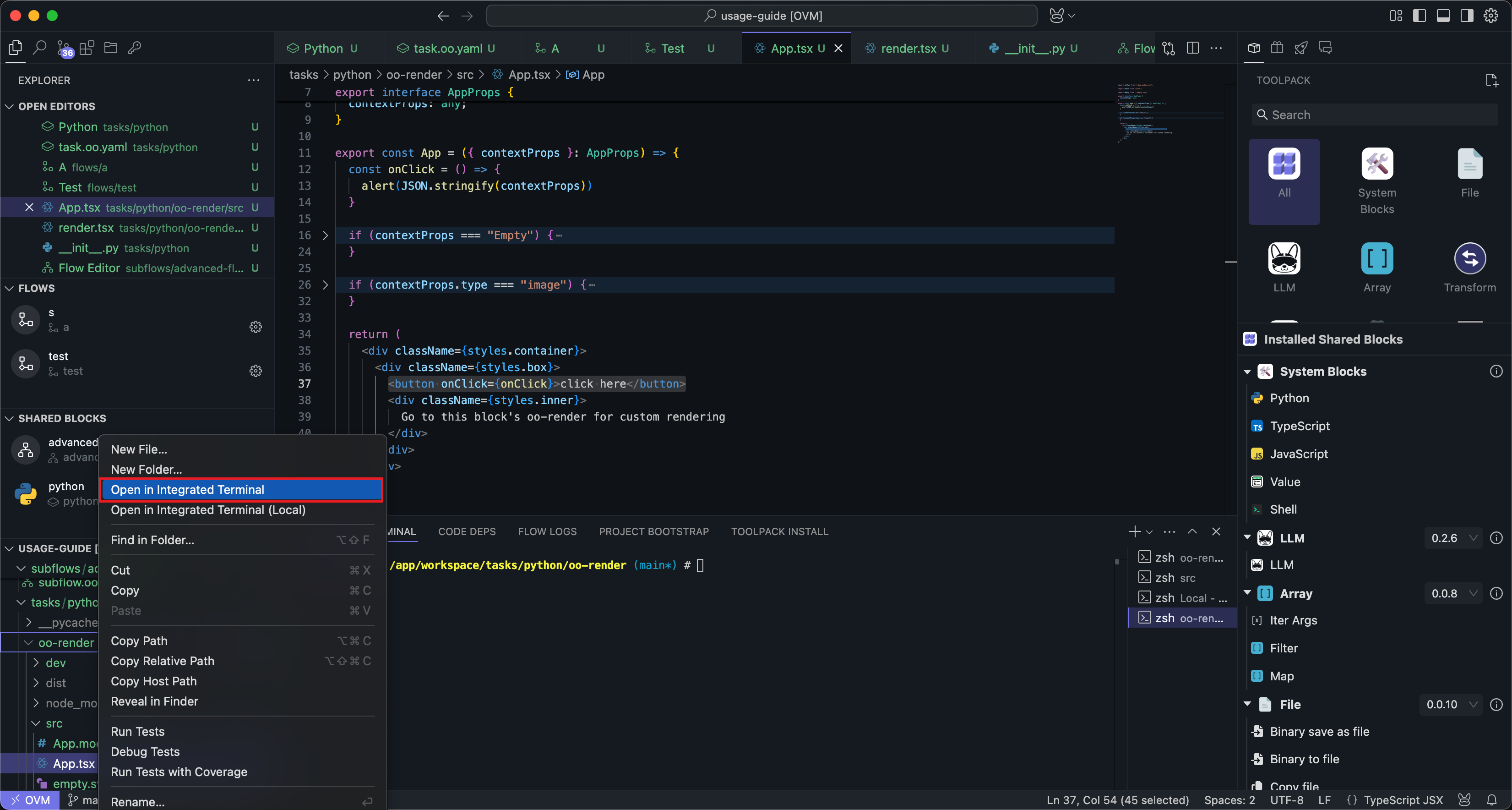The width and height of the screenshot is (1512, 810).
Task: Choose Open in Integrated Terminal (Local)
Action: pyautogui.click(x=208, y=510)
